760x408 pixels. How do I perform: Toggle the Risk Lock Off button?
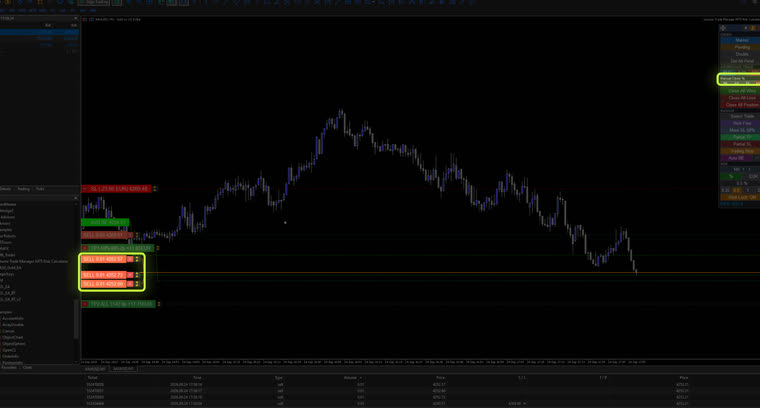click(740, 197)
